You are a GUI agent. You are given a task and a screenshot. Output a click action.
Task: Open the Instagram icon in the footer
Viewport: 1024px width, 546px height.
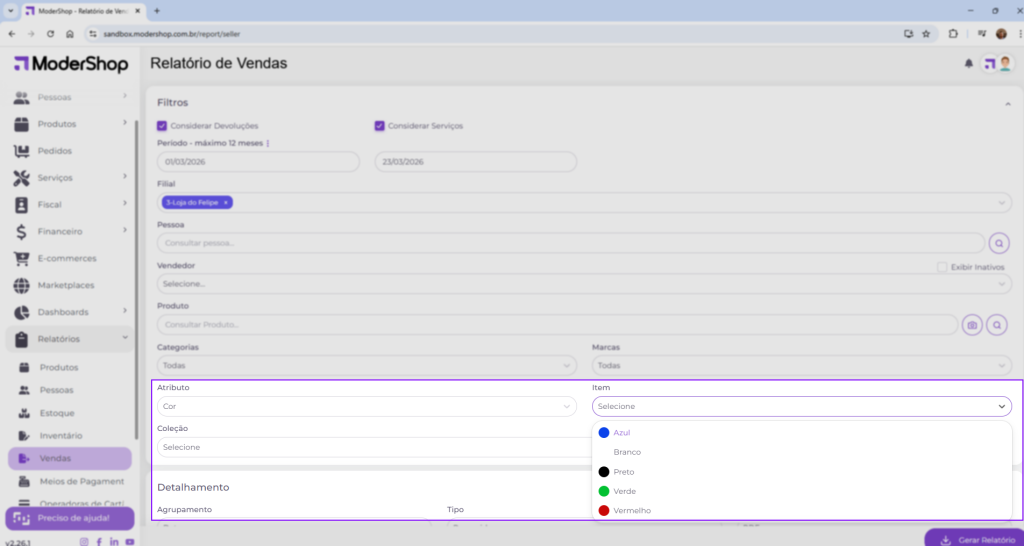[84, 541]
